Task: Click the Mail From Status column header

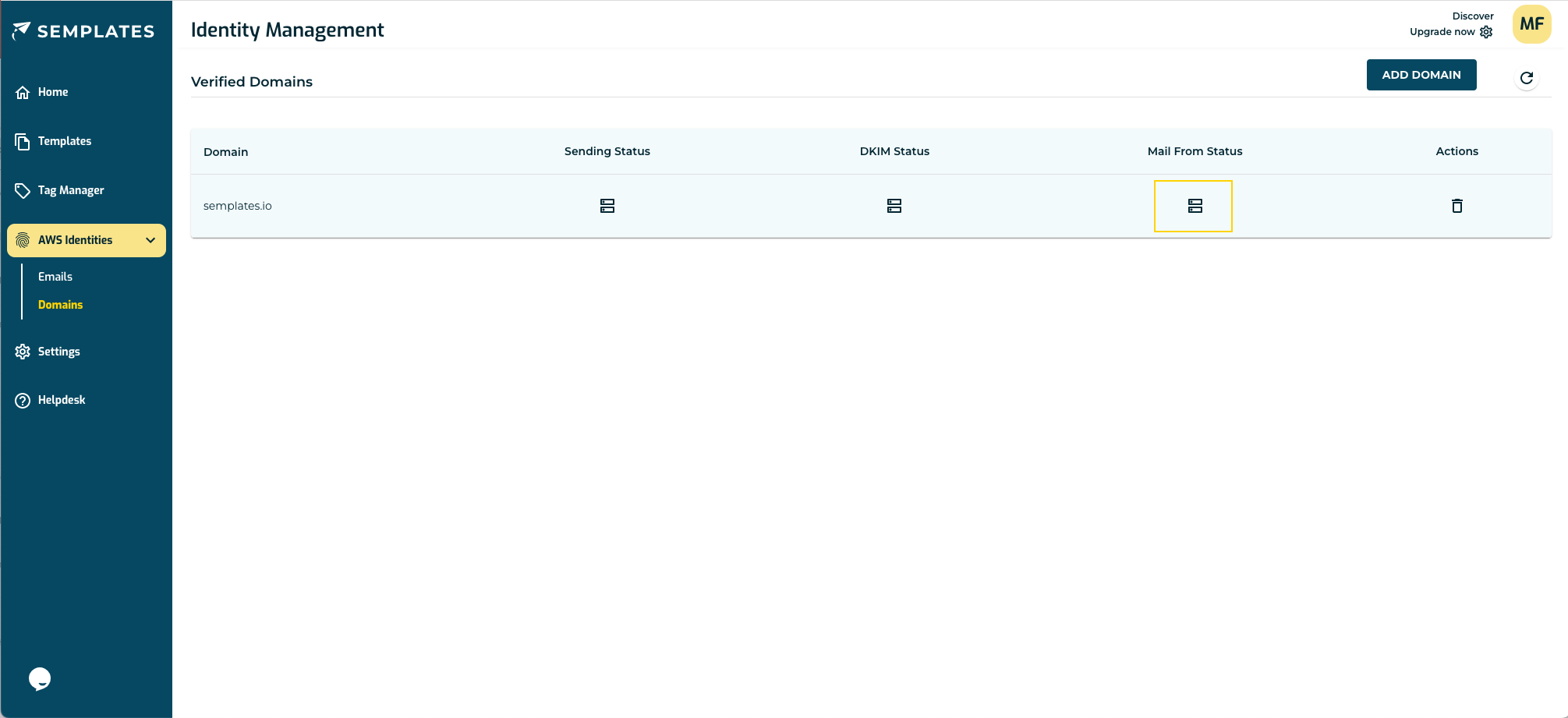Action: coord(1195,151)
